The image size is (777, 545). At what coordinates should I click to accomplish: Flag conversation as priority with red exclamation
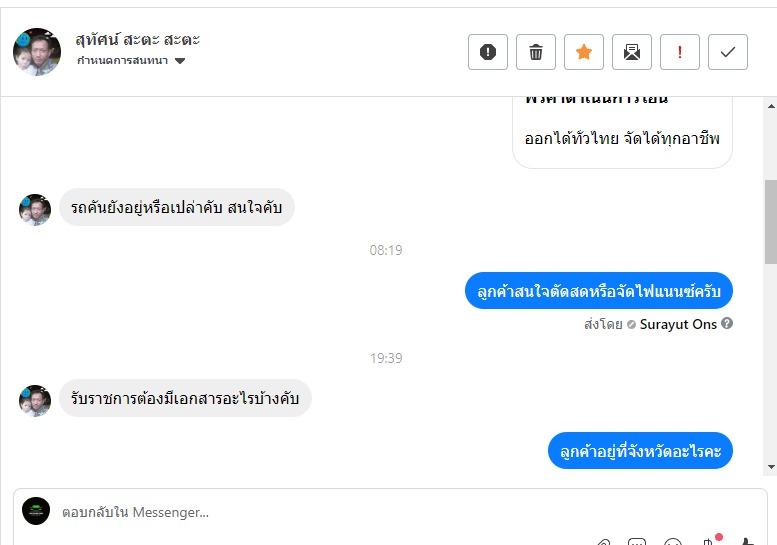coord(680,52)
